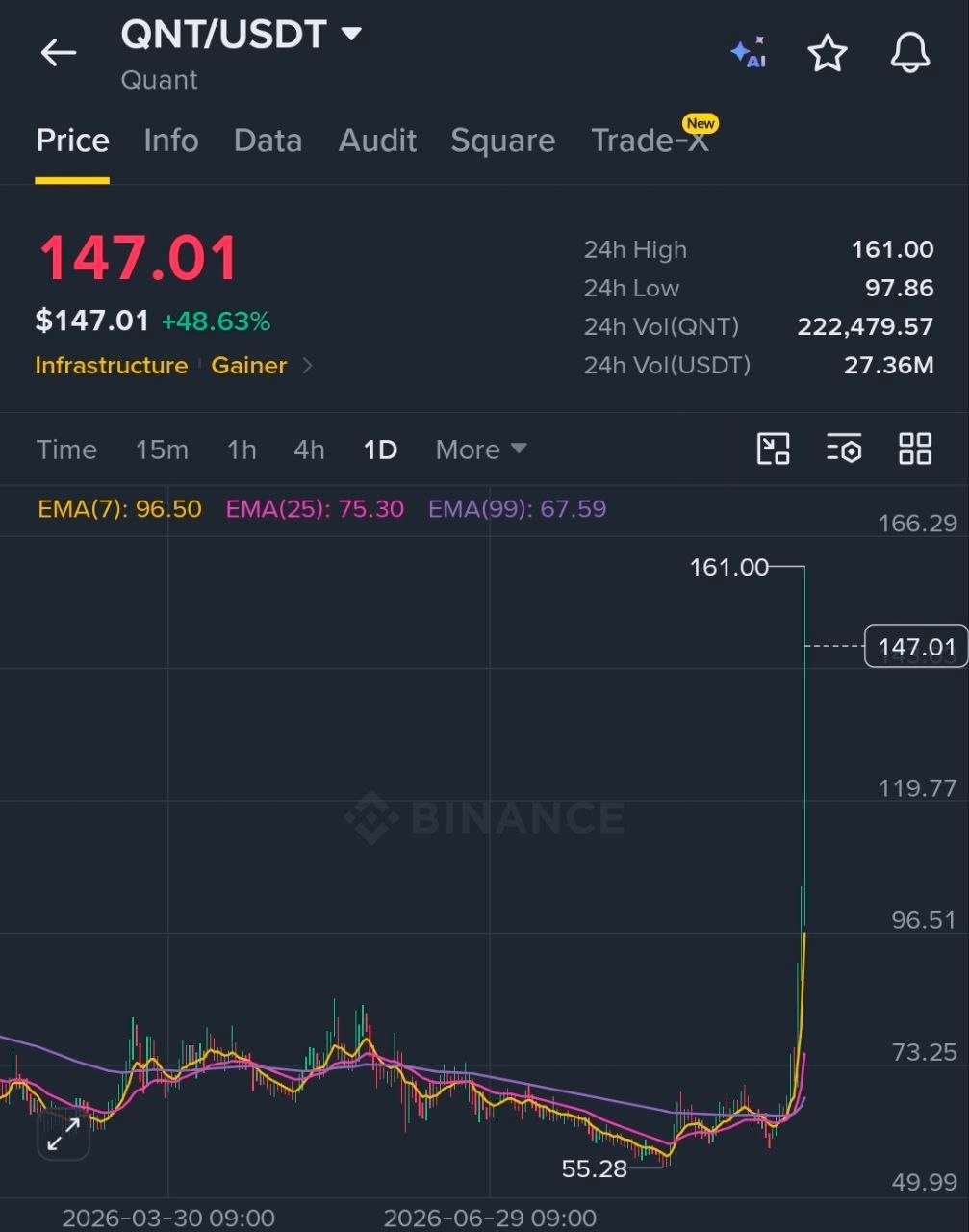Viewport: 969px width, 1232px height.
Task: Tap the 161.00 high label on chart
Action: point(729,567)
